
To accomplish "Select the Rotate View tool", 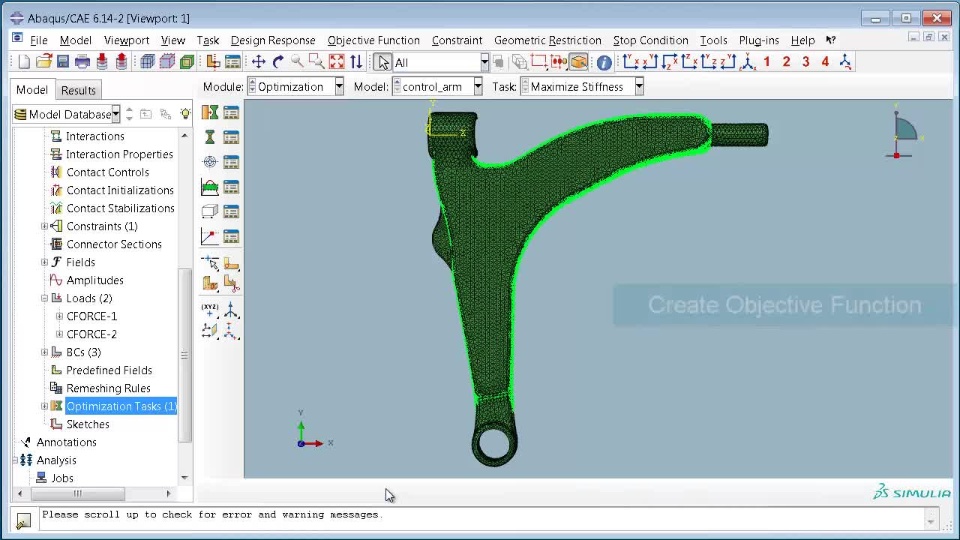I will (278, 62).
